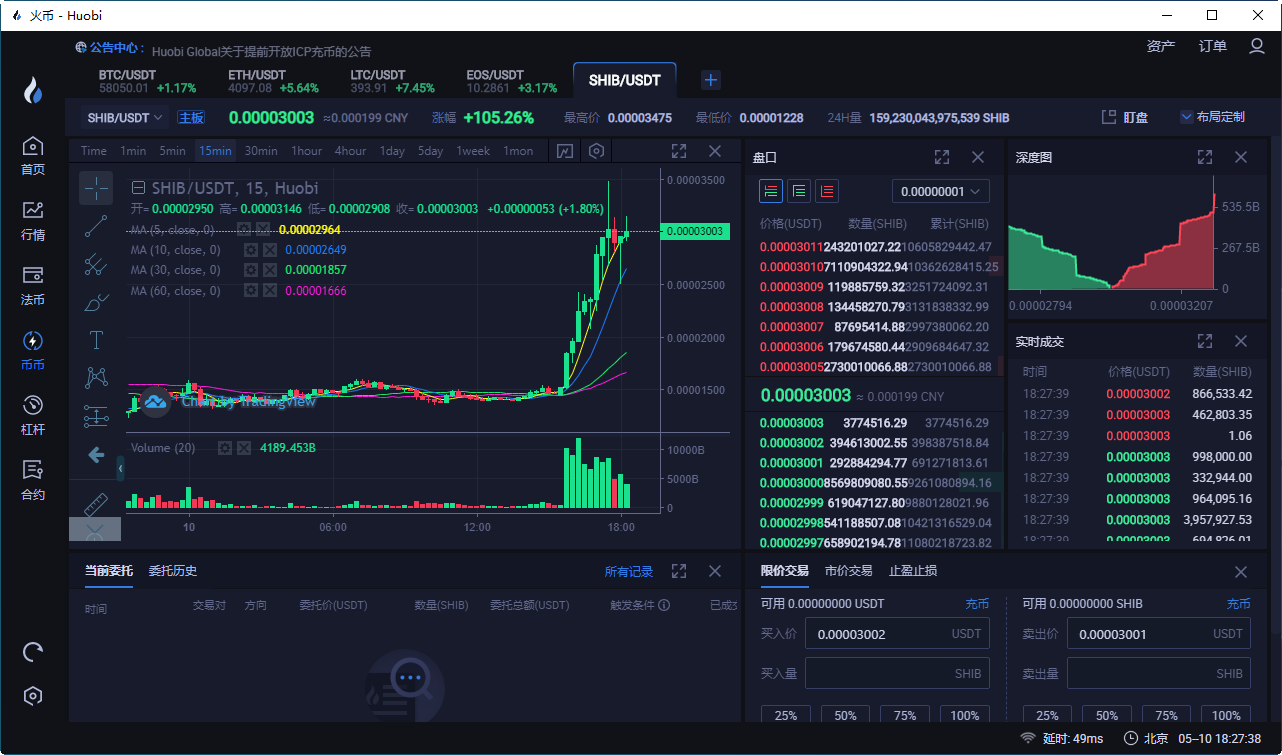The height and width of the screenshot is (755, 1282).
Task: Expand the 实时成交 trades panel fullscreen
Action: tap(1205, 341)
